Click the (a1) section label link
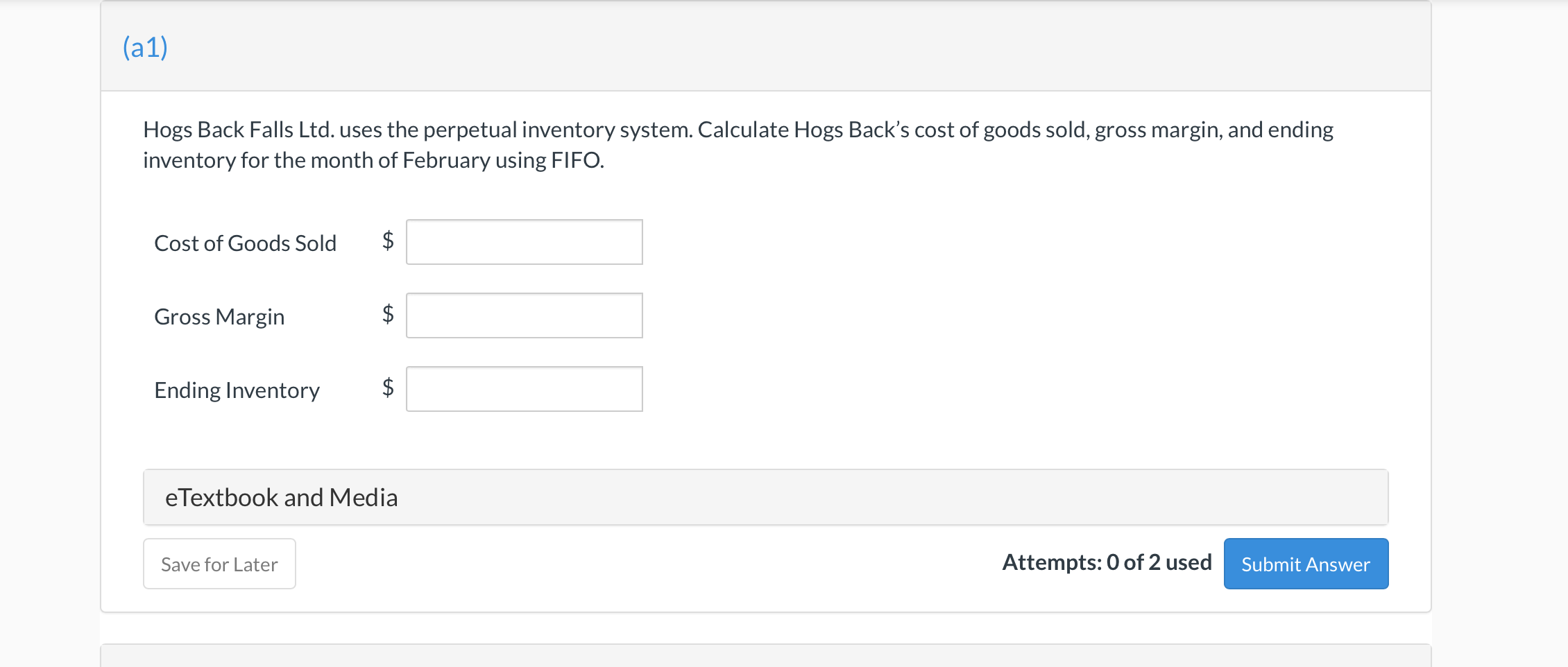Viewport: 1568px width, 667px height. [144, 47]
